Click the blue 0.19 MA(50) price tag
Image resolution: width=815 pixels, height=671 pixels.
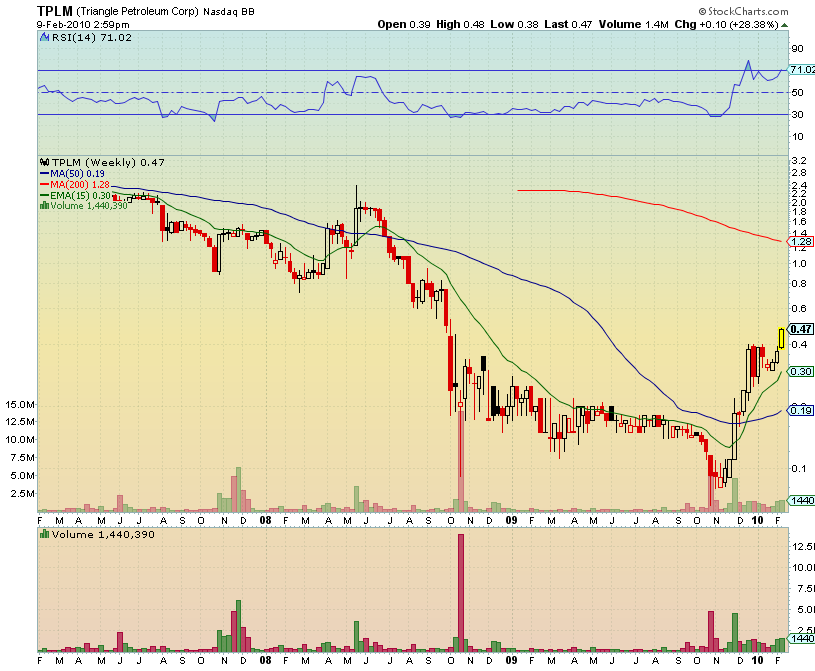[x=801, y=411]
